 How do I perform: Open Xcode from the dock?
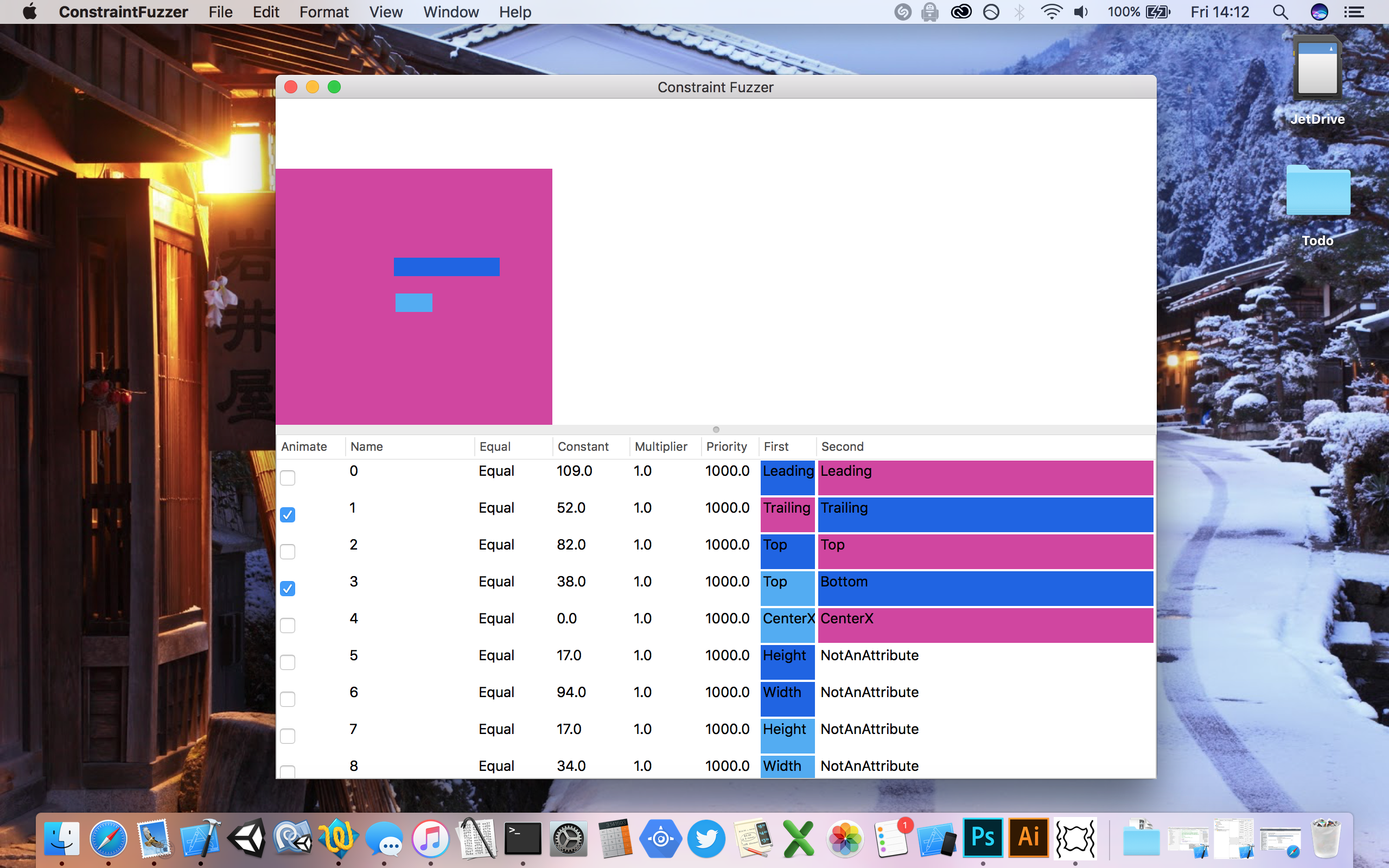[x=200, y=838]
